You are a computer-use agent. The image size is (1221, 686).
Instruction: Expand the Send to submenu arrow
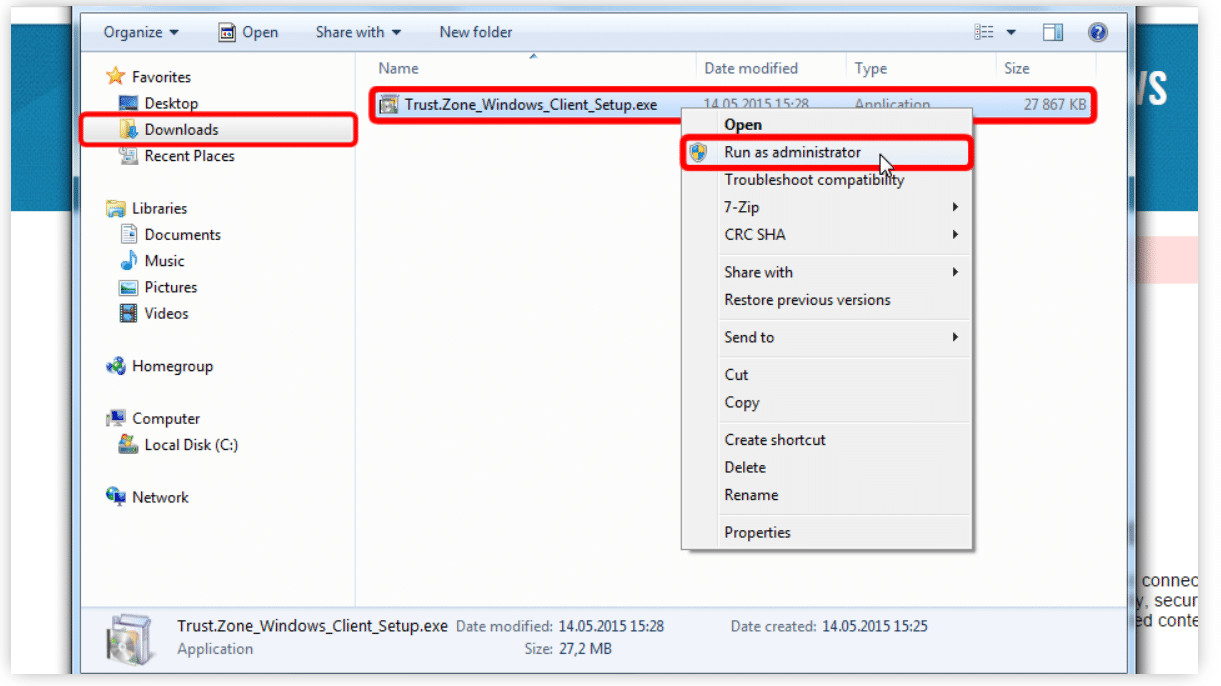(x=955, y=337)
